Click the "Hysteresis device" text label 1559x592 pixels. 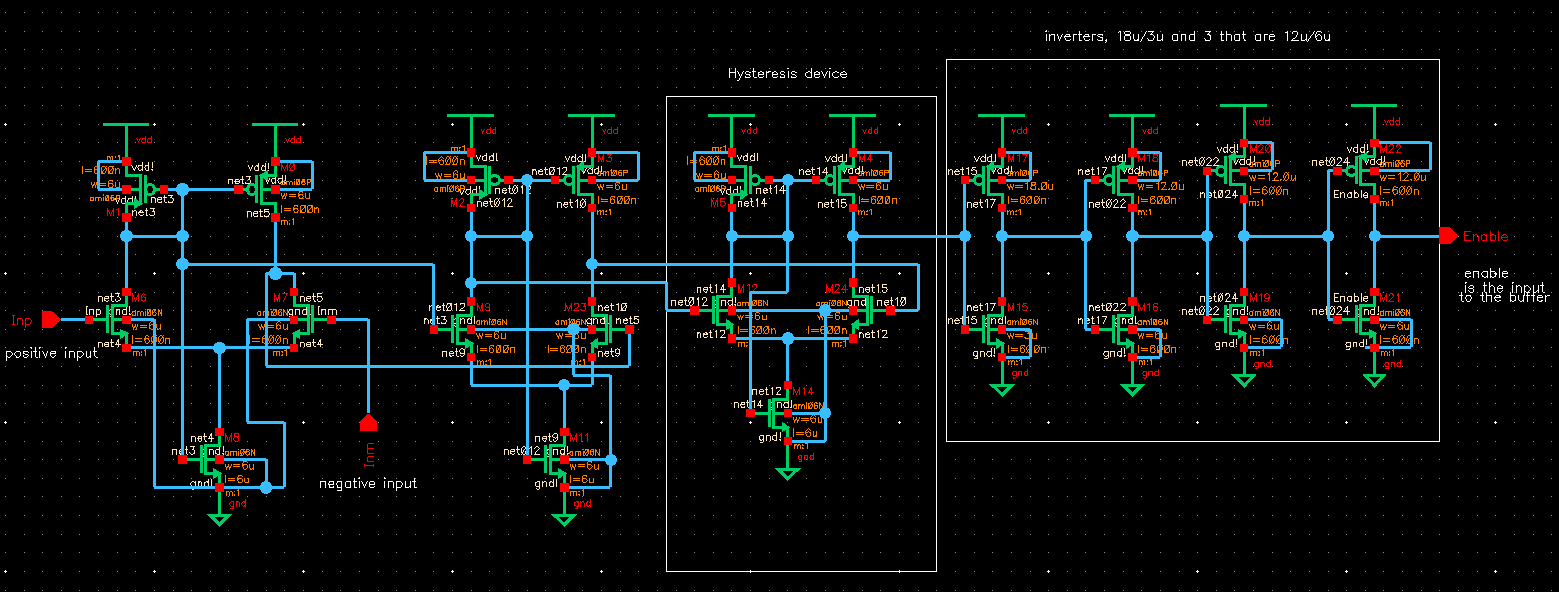coord(787,74)
